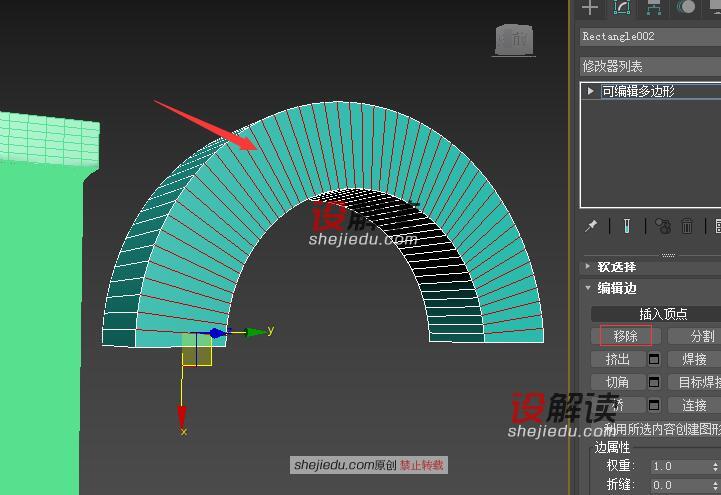The width and height of the screenshot is (721, 495).
Task: Switch to the Modify panel tab
Action: 621,8
